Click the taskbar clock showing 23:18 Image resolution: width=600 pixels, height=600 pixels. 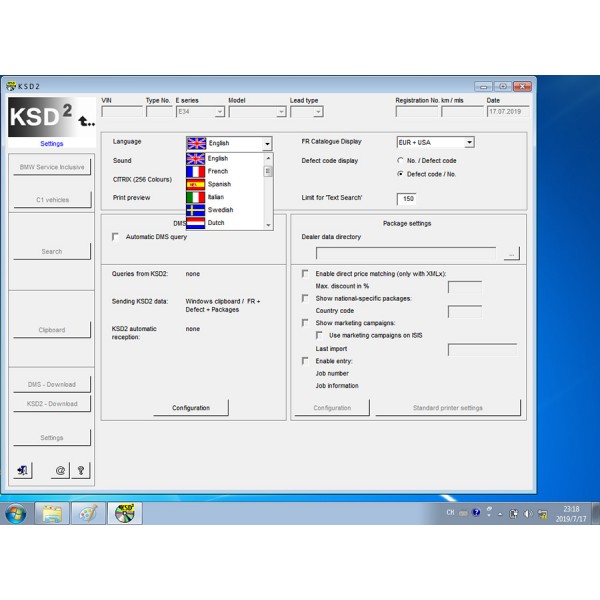pos(571,514)
